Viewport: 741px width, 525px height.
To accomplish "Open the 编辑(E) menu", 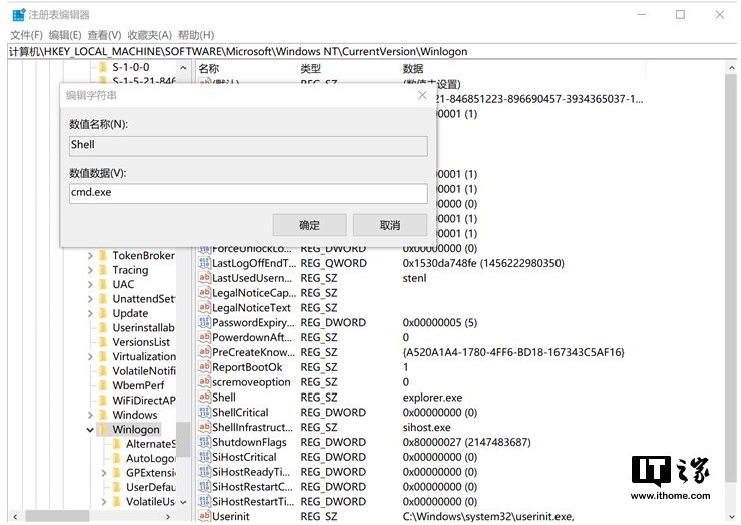I will click(65, 35).
